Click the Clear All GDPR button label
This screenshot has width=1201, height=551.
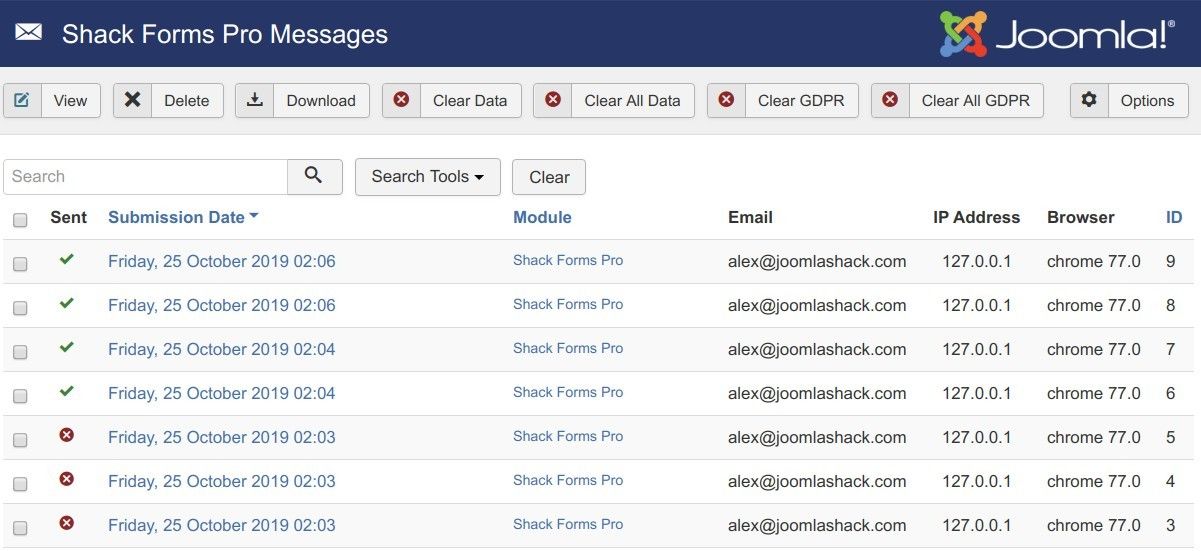976,100
